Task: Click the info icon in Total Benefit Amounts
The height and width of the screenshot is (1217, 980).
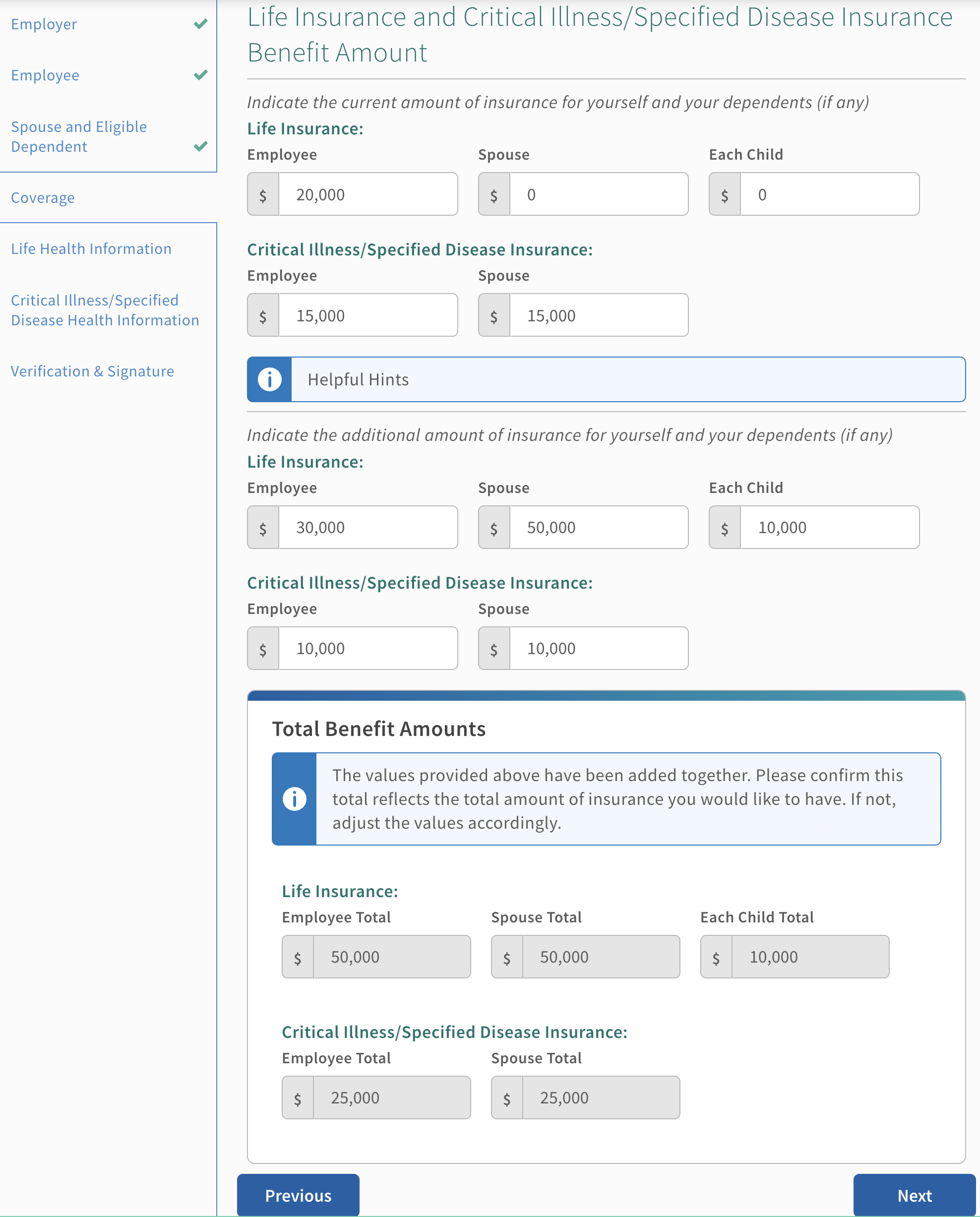Action: pos(294,799)
